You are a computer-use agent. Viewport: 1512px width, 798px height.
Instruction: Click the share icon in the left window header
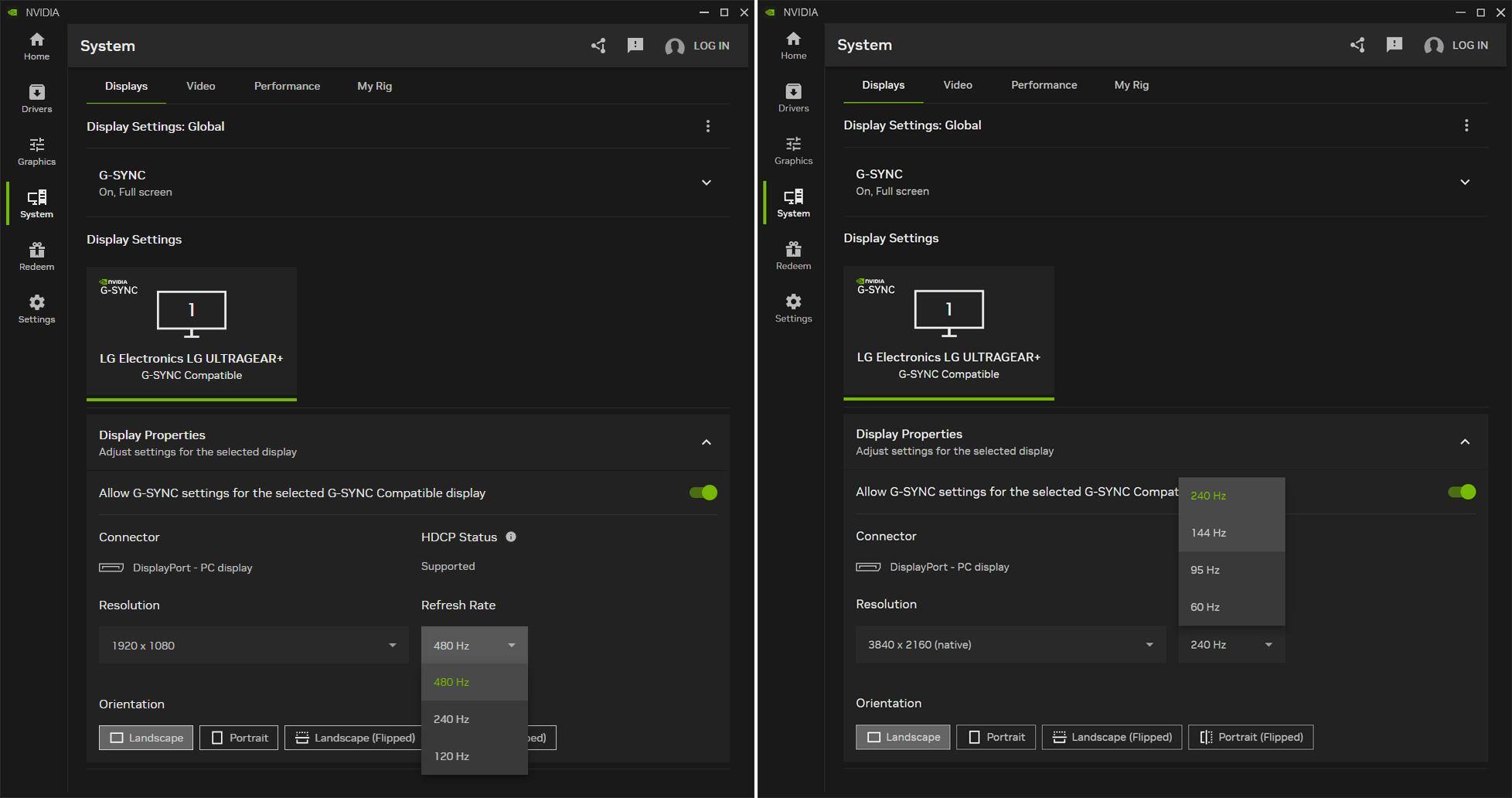598,46
